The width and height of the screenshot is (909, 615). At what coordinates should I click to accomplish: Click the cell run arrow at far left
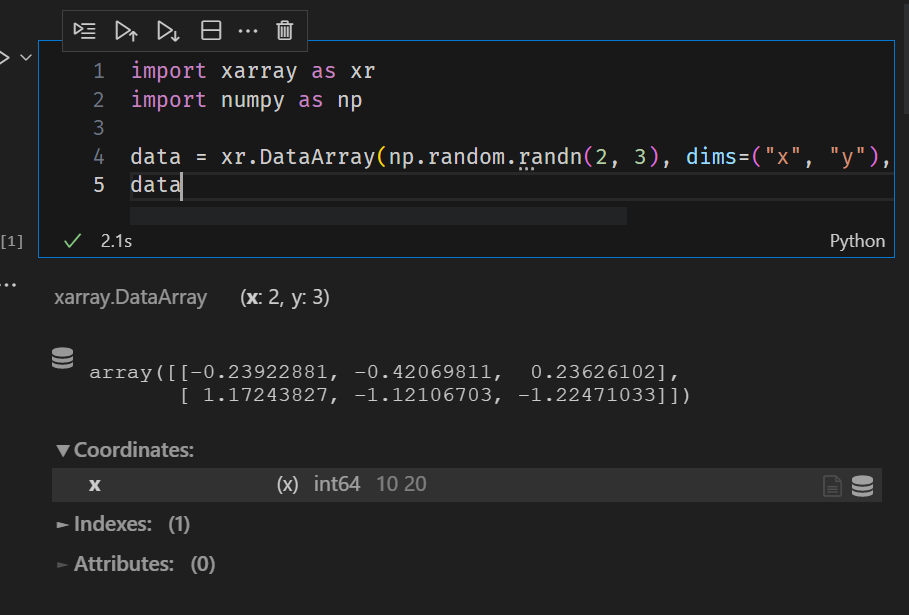(7, 56)
